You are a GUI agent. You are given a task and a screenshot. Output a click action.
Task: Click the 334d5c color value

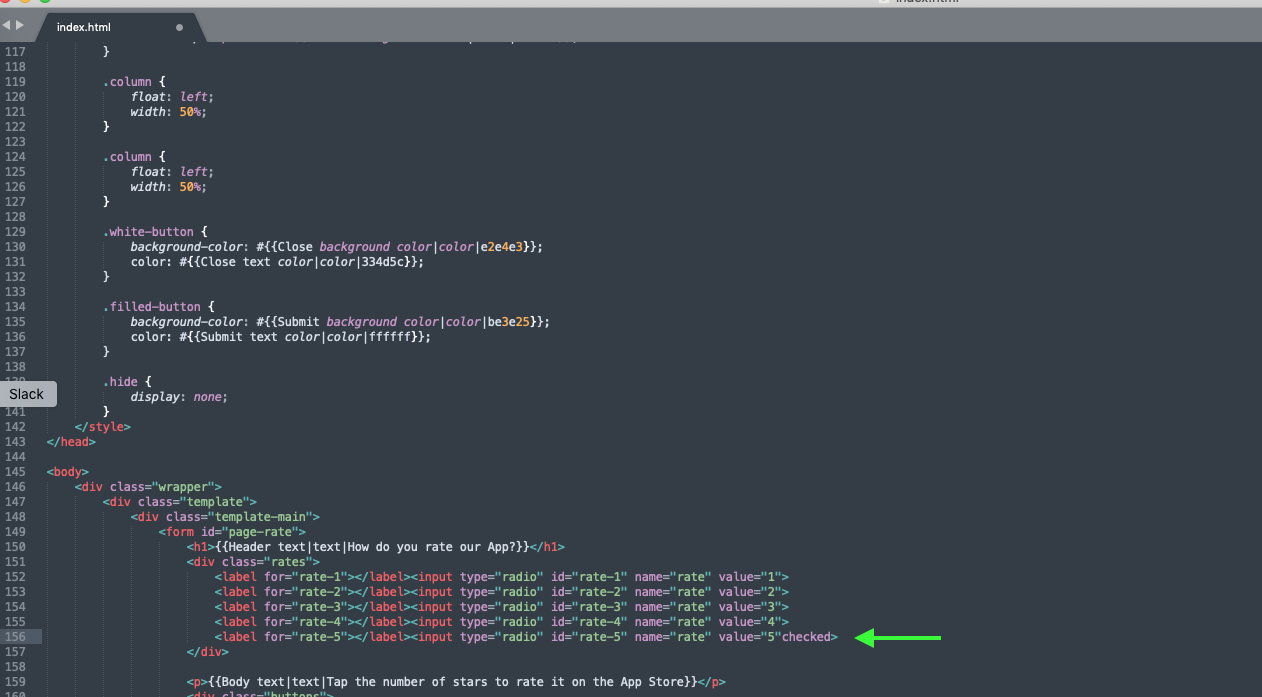pos(383,262)
